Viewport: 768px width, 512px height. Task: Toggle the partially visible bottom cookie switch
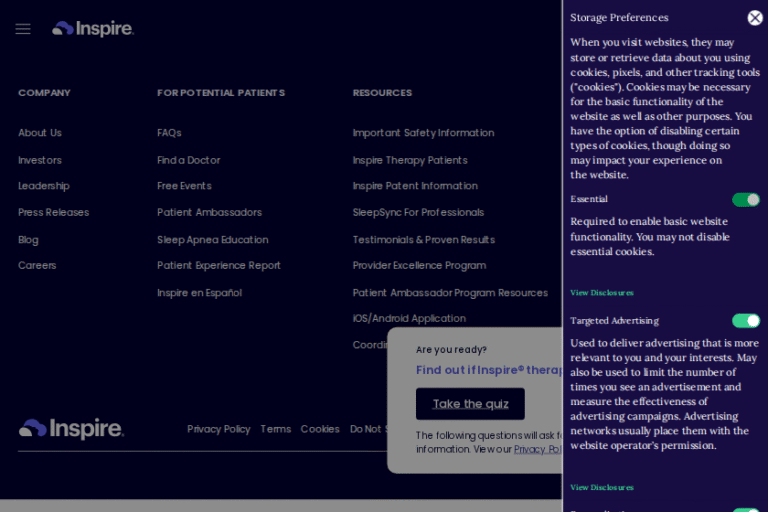click(745, 509)
